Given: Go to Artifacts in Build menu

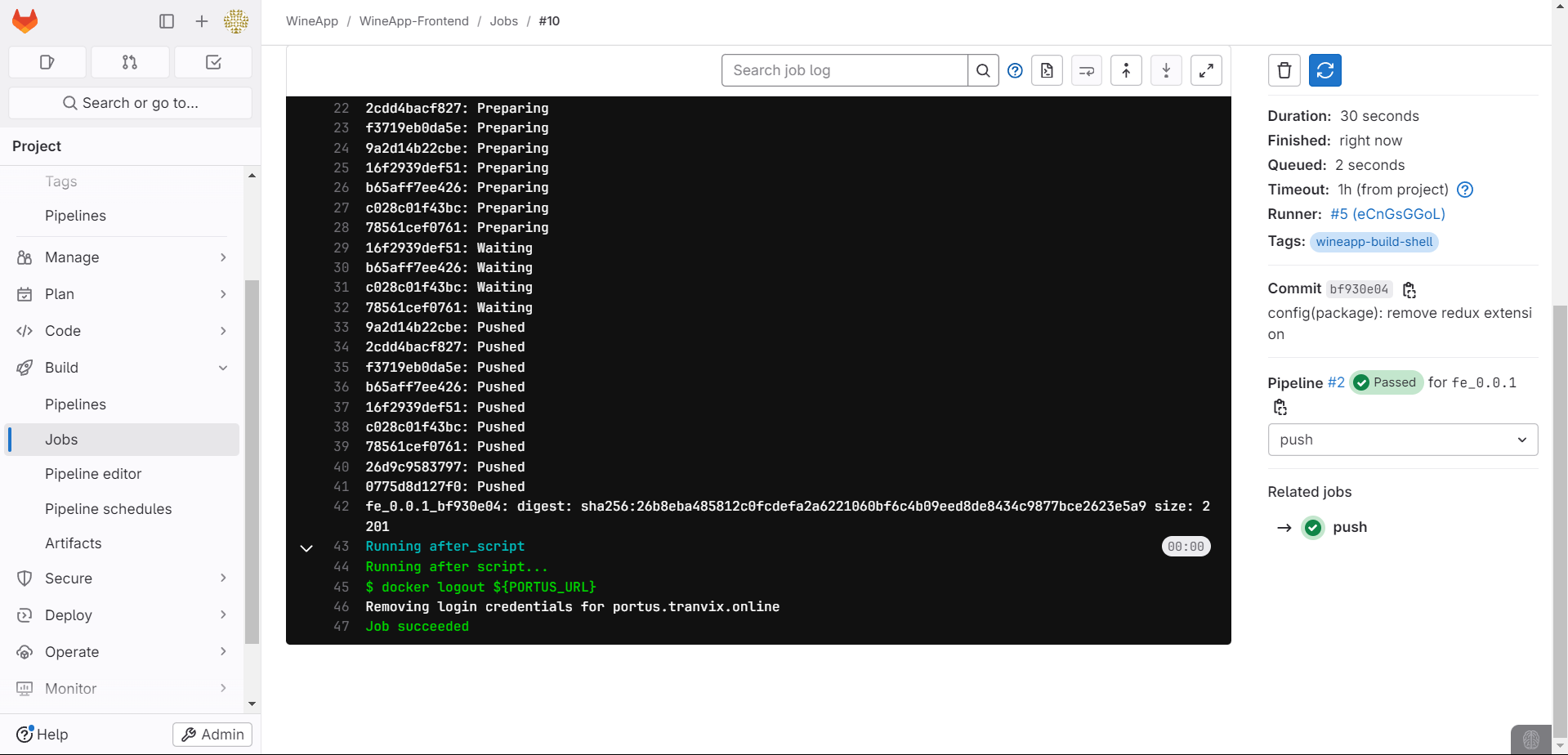Looking at the screenshot, I should [74, 543].
